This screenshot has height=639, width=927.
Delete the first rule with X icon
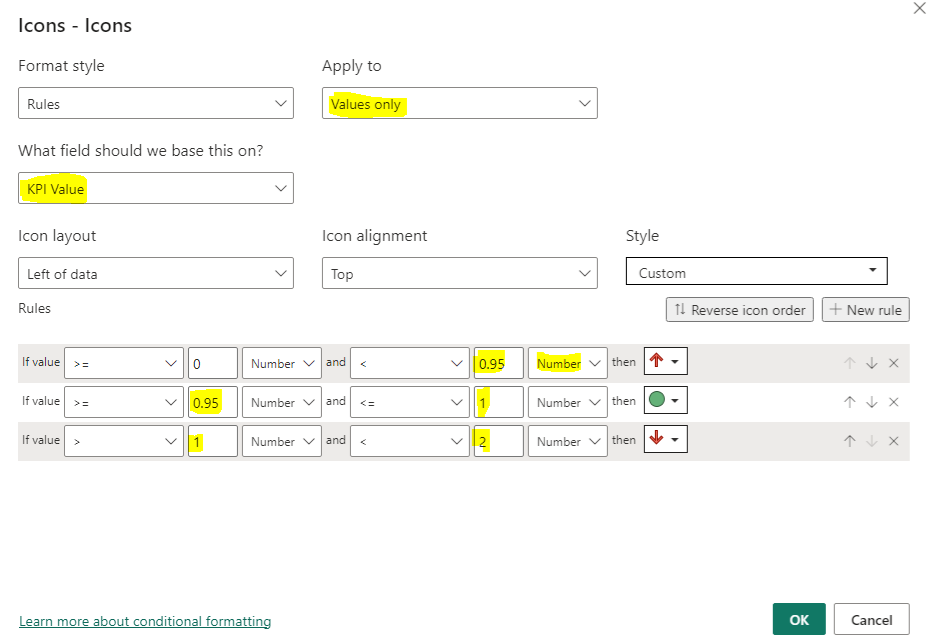coord(894,363)
